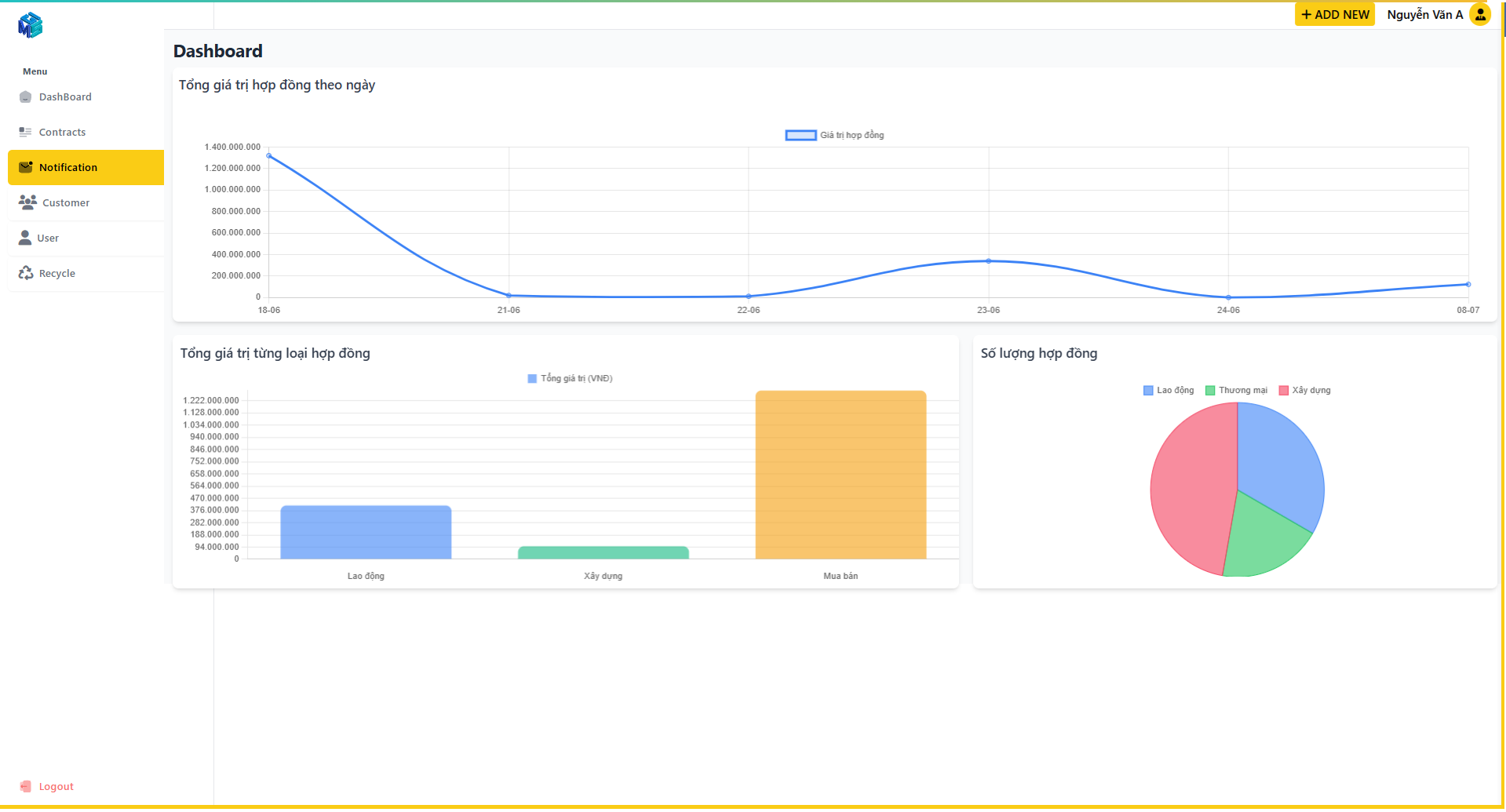Open the Contracts menu item

click(62, 133)
